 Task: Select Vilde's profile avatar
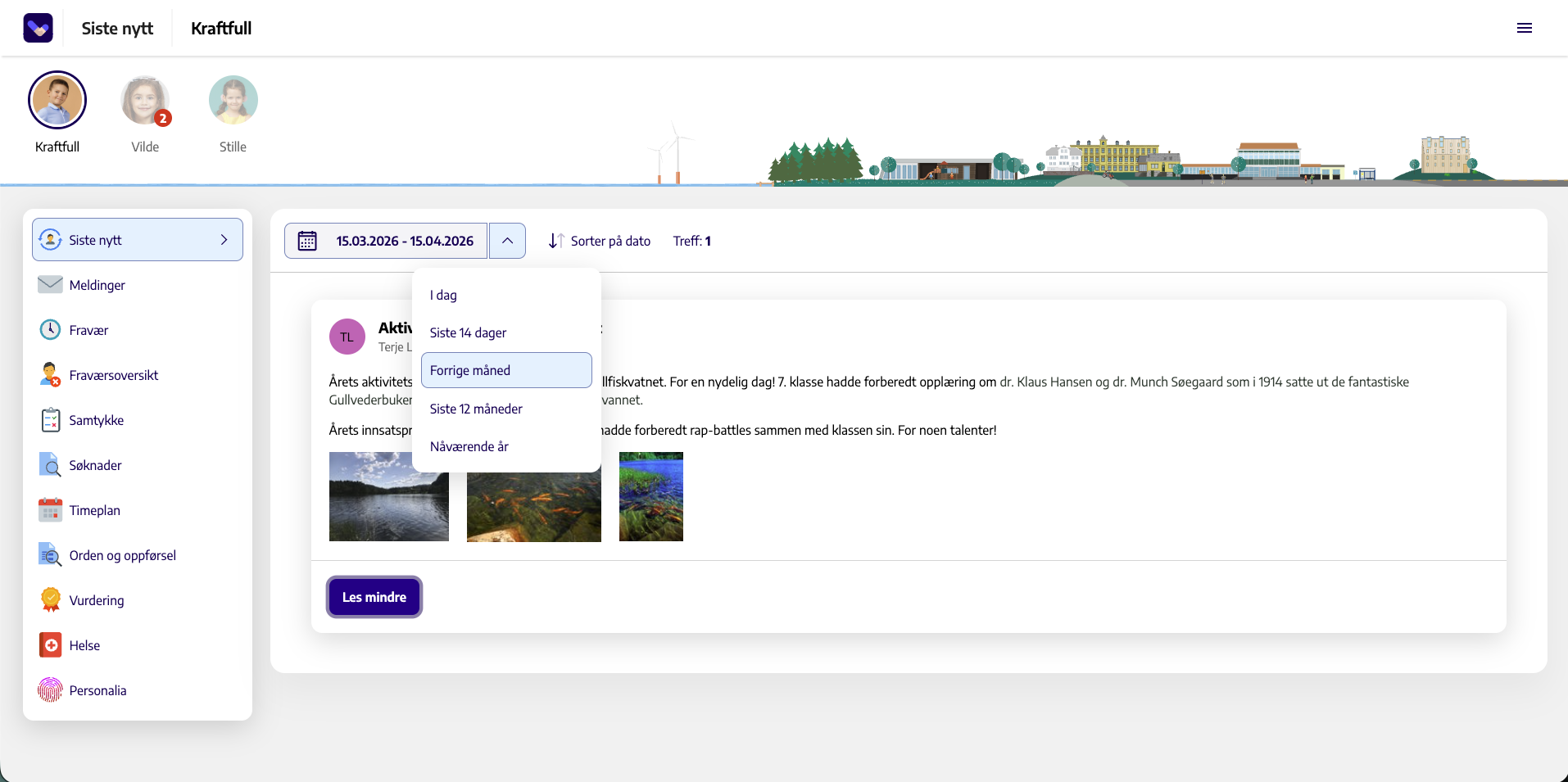pos(145,100)
